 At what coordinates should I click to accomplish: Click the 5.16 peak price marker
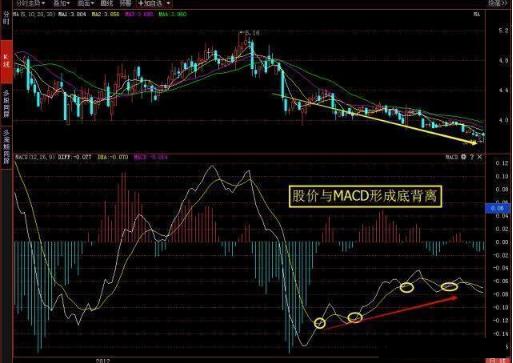(250, 33)
